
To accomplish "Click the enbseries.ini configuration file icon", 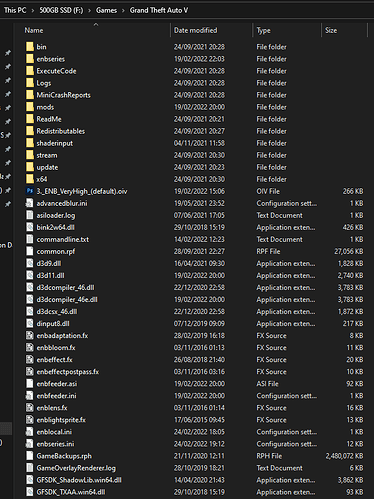I will (x=30, y=444).
